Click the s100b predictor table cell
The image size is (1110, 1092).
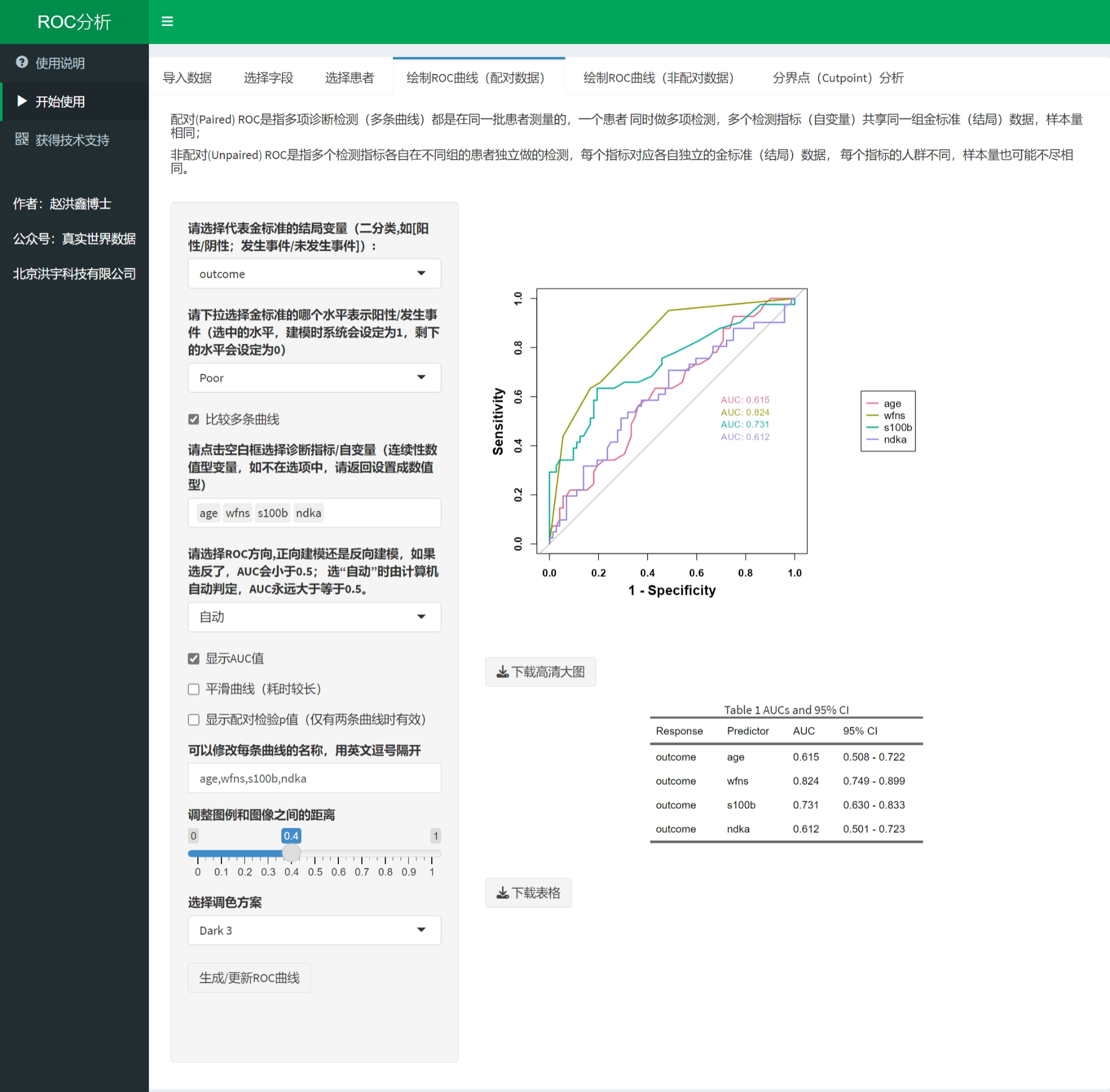pyautogui.click(x=741, y=805)
